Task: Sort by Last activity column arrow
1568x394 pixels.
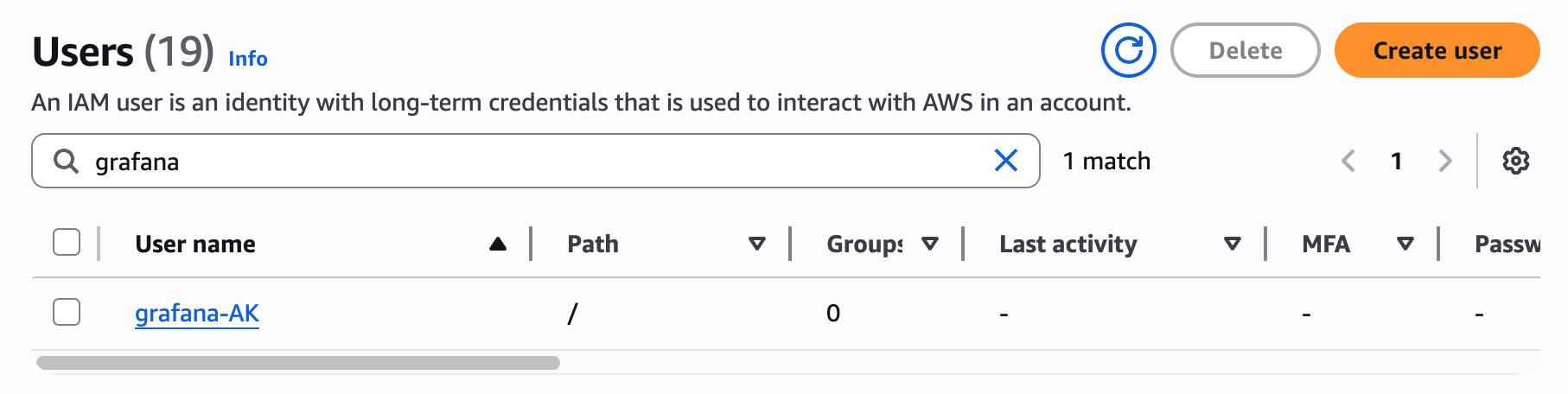Action: [1232, 245]
